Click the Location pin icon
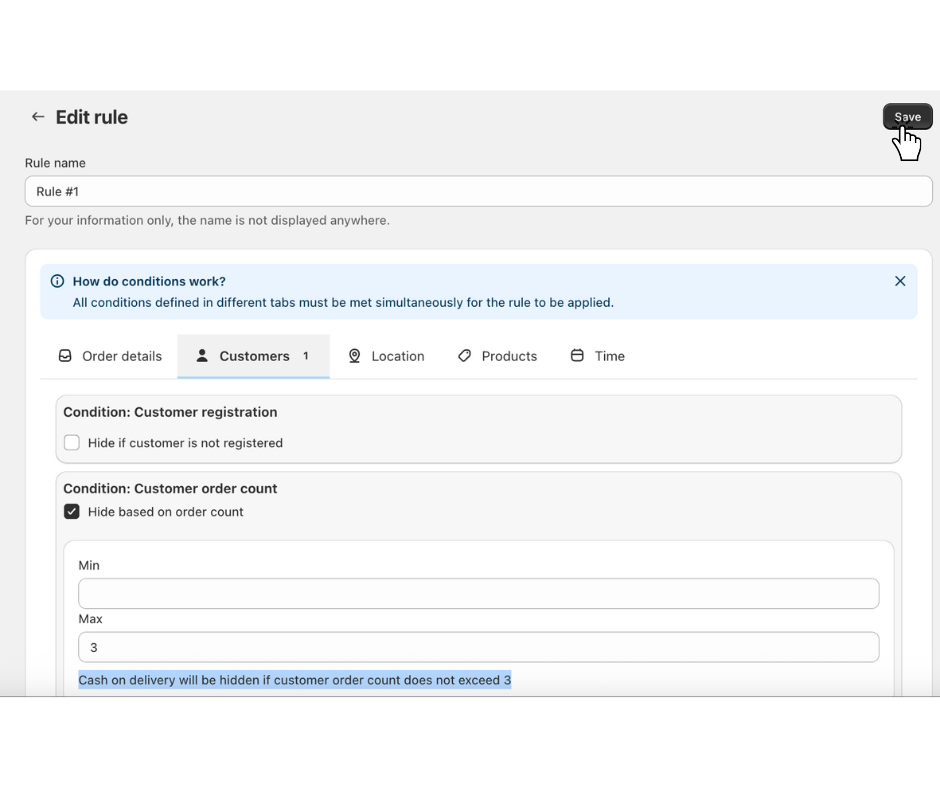This screenshot has width=940, height=788. point(354,356)
